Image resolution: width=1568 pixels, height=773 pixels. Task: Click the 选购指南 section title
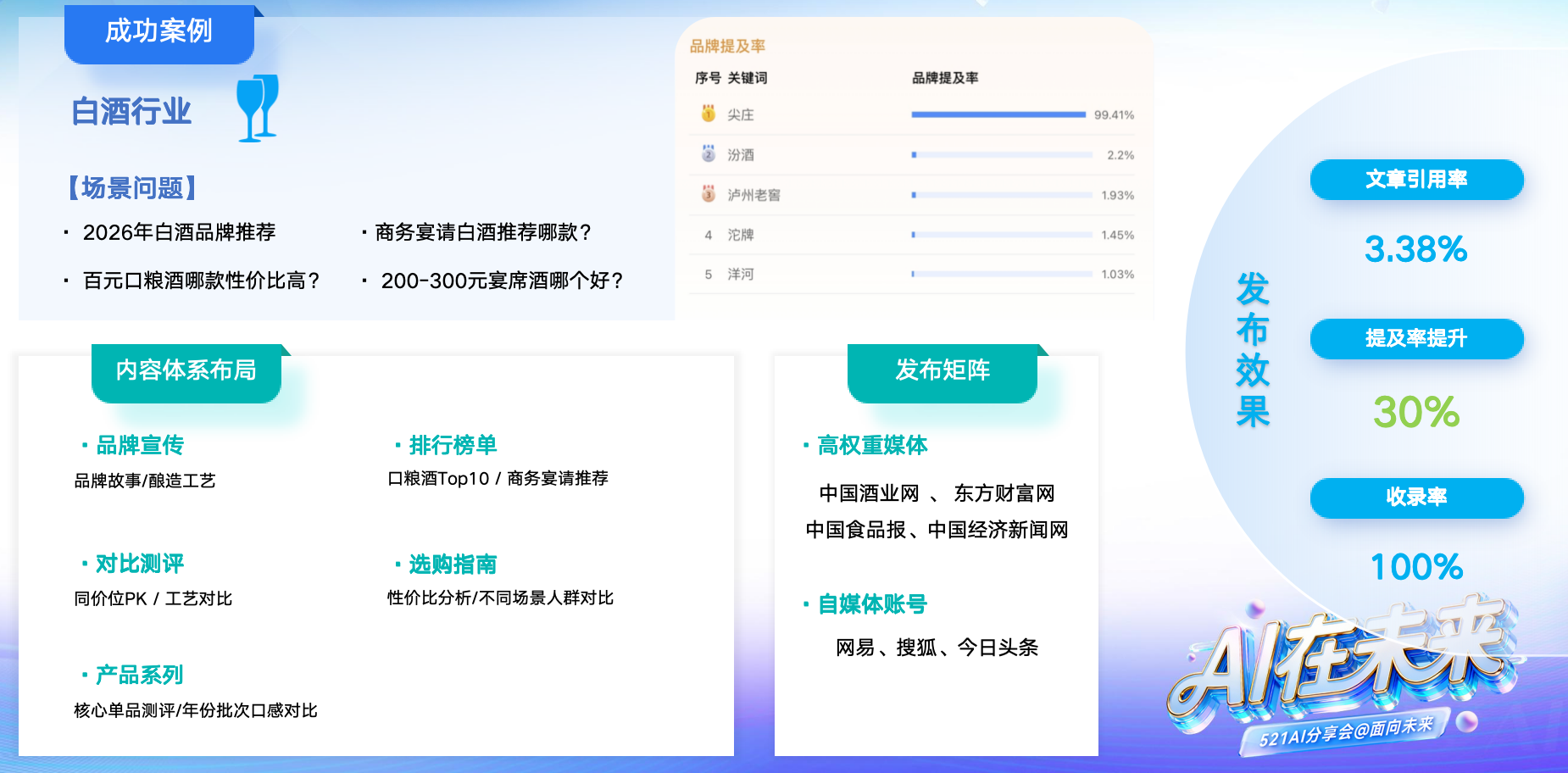(453, 564)
